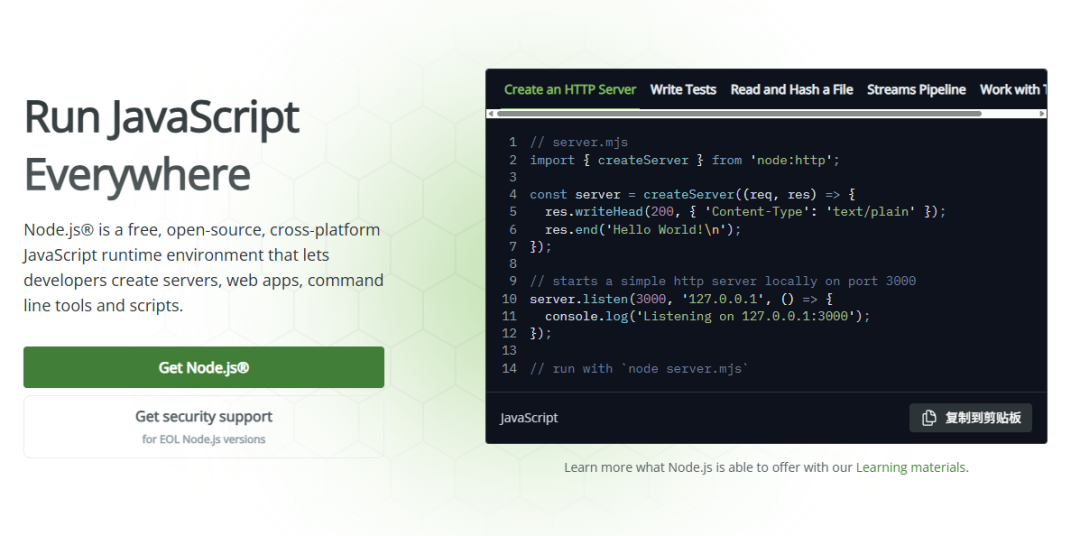Viewport: 1080px width, 536px height.
Task: Click the clipboard copy icon
Action: pos(929,418)
